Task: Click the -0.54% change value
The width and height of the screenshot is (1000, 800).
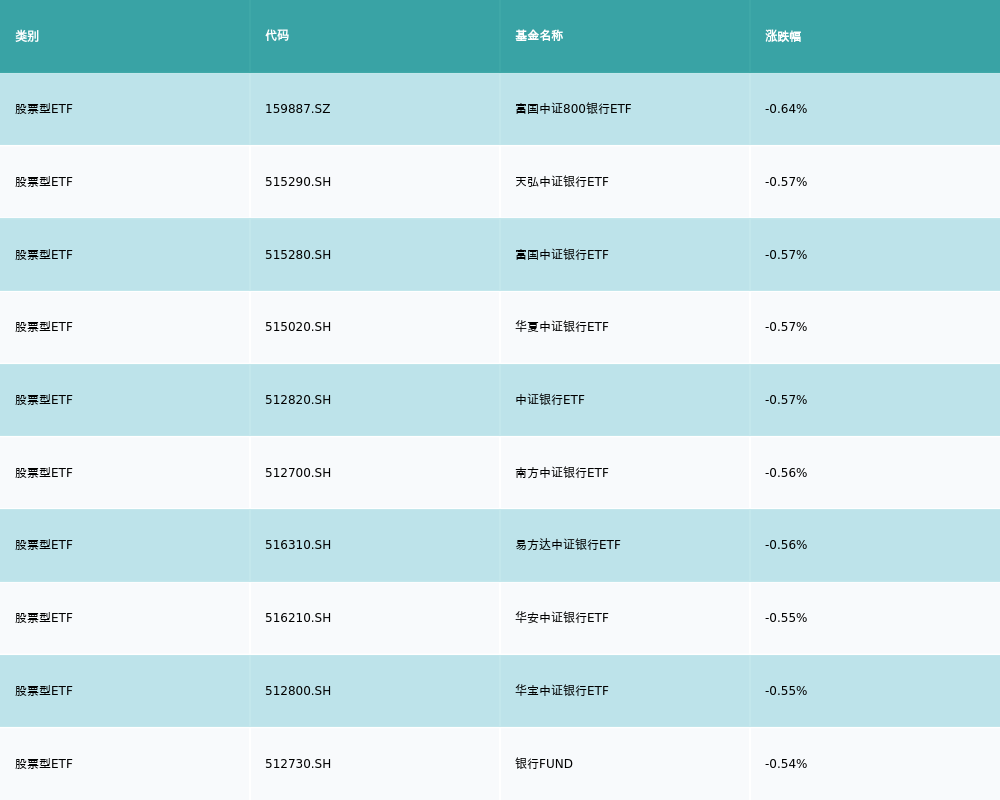Action: [786, 764]
